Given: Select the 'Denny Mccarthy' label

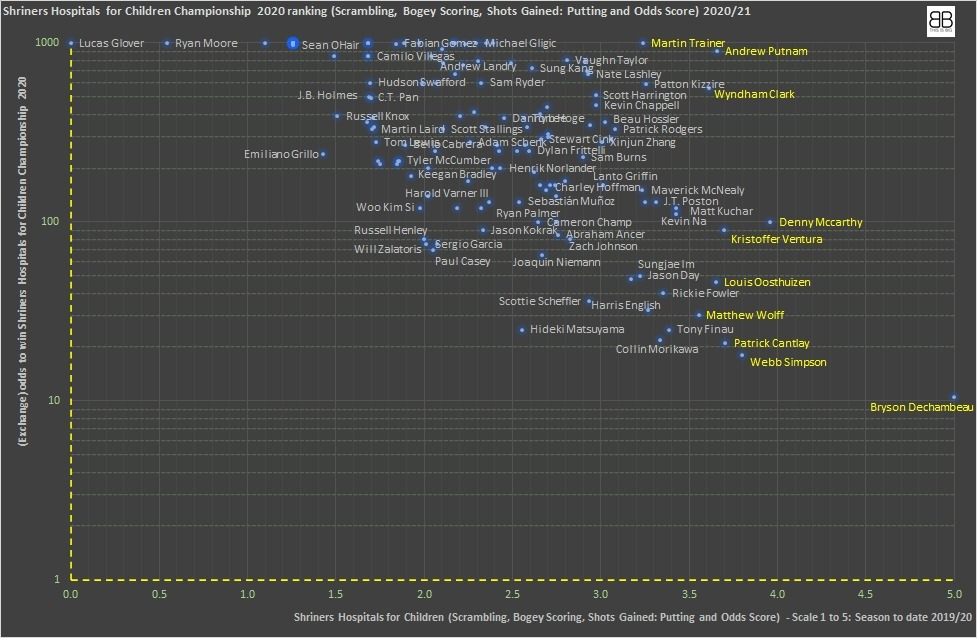Looking at the screenshot, I should (821, 222).
